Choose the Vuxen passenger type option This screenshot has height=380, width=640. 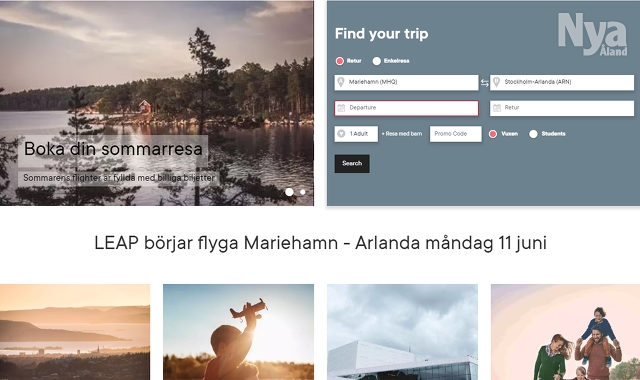click(493, 134)
